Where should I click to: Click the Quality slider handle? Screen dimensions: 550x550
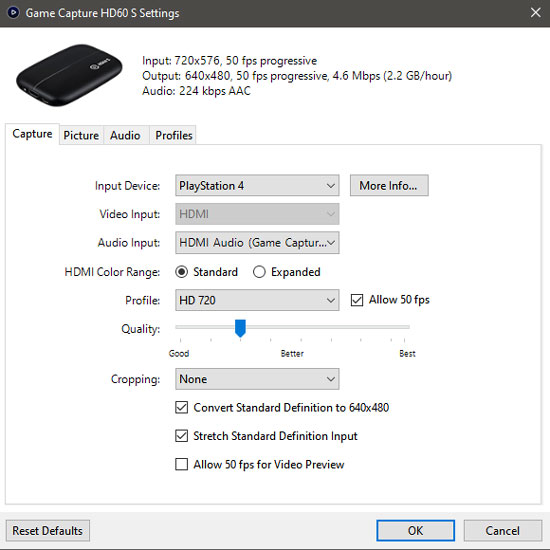pyautogui.click(x=240, y=328)
